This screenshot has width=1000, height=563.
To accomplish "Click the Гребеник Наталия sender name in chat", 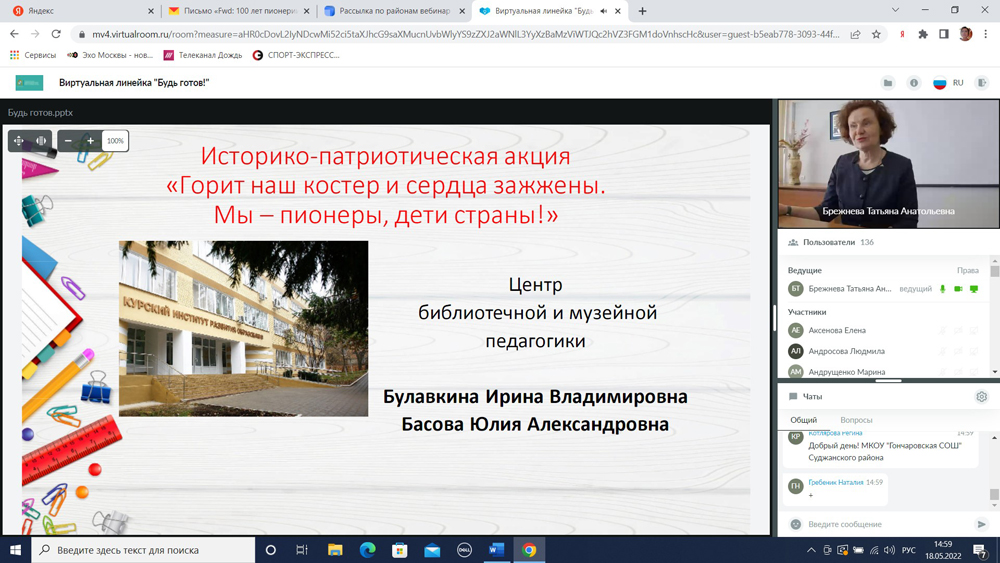I will 835,482.
